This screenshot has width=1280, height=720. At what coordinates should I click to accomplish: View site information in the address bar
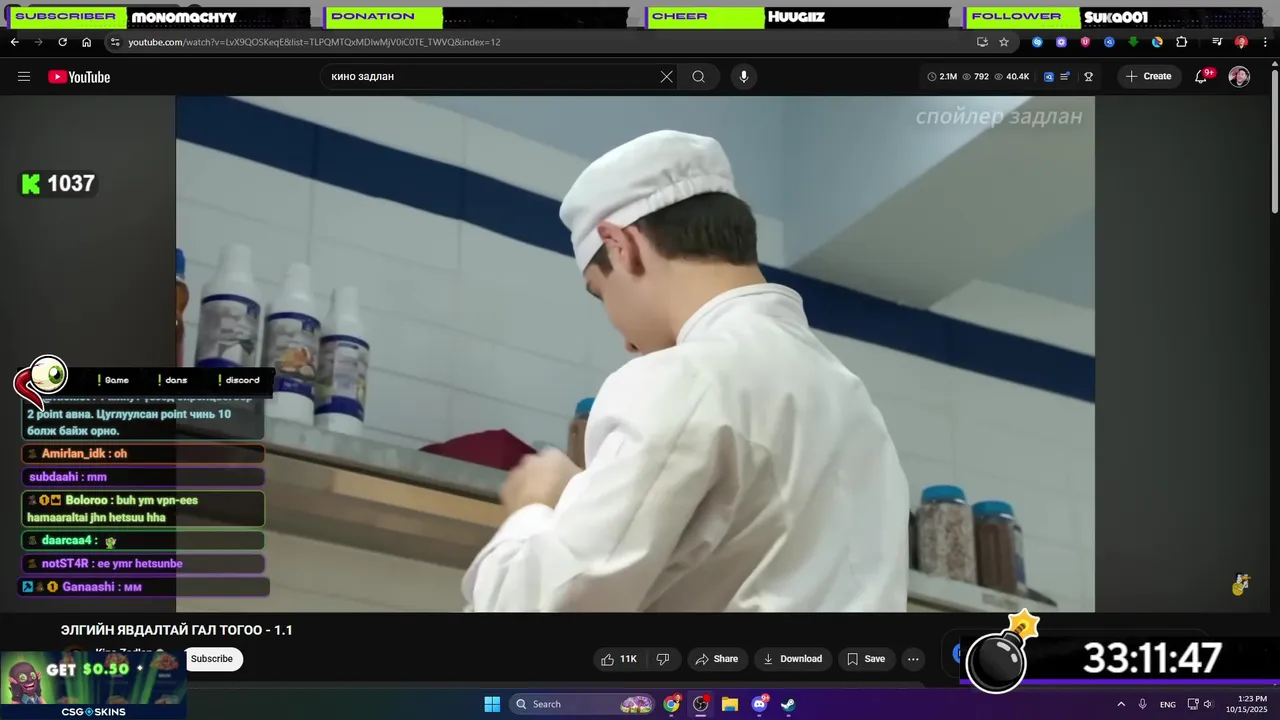(115, 42)
